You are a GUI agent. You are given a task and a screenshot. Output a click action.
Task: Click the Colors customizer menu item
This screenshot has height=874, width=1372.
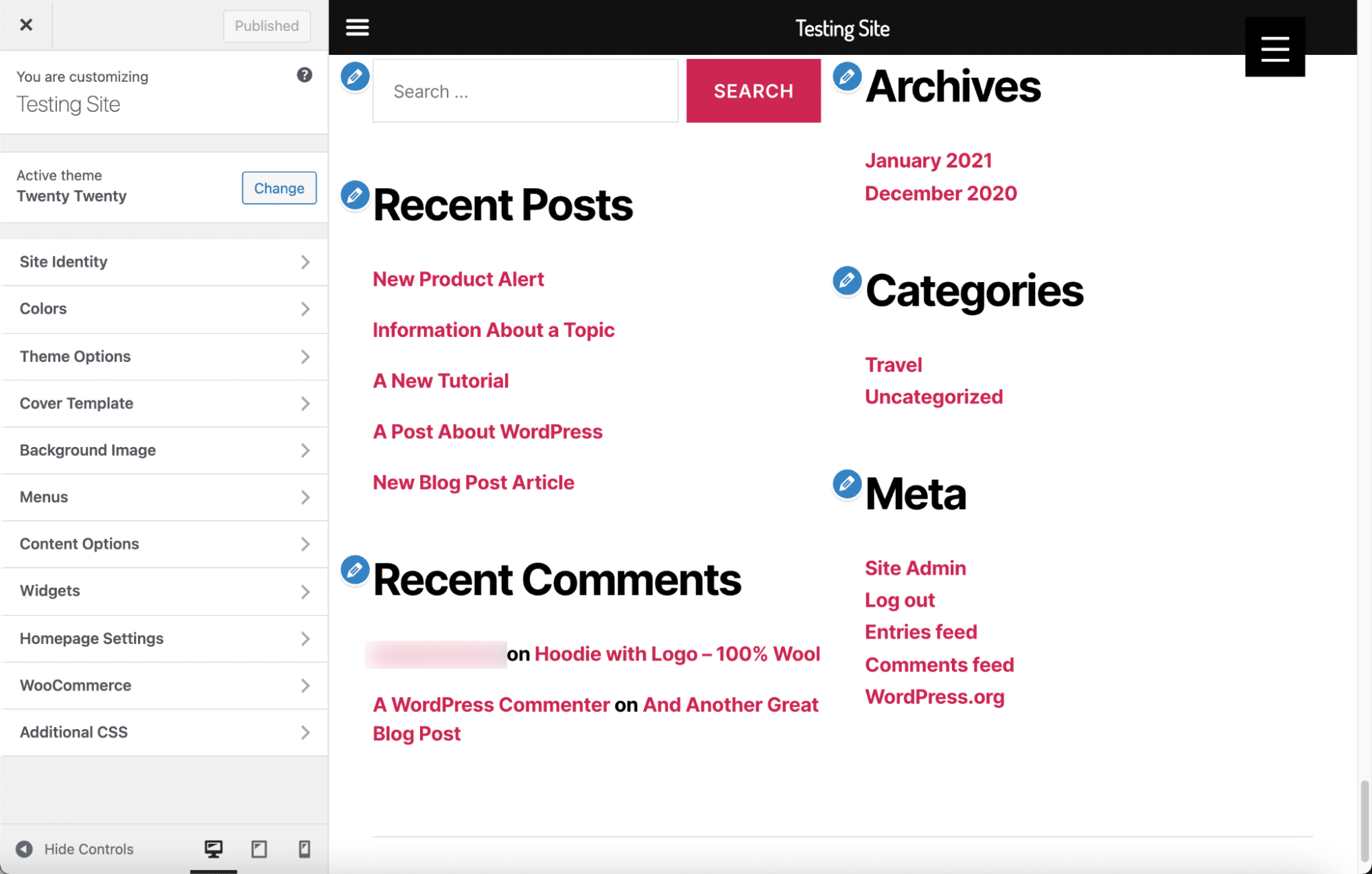click(x=164, y=308)
